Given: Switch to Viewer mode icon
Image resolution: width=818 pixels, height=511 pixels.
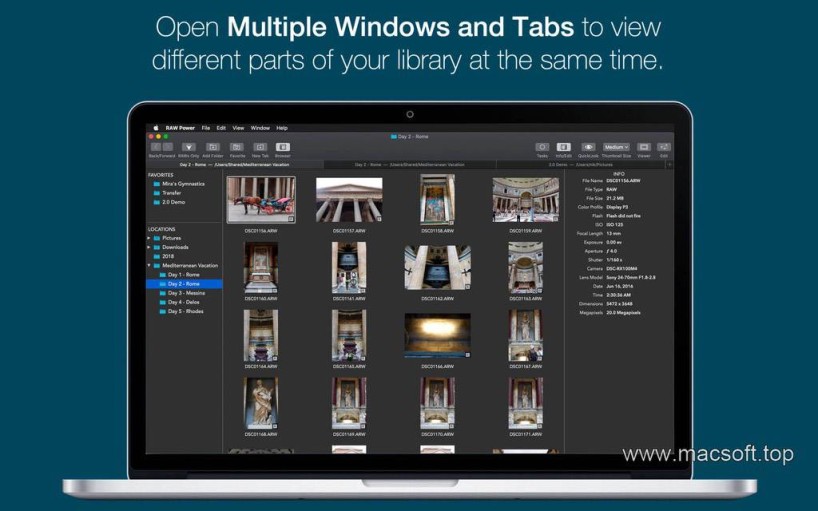Looking at the screenshot, I should click(x=644, y=147).
